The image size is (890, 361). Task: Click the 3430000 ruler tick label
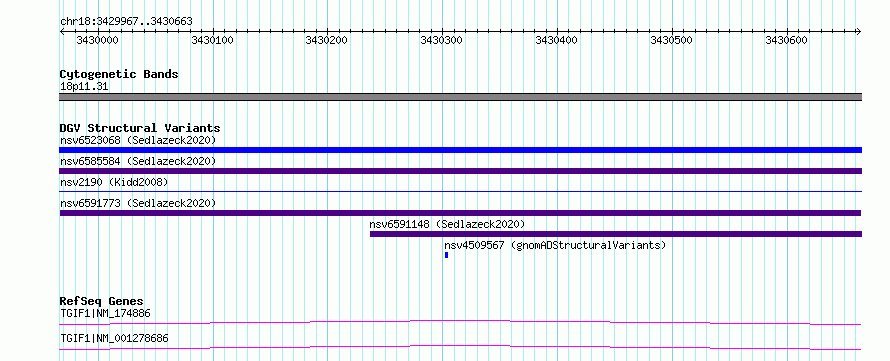click(97, 40)
